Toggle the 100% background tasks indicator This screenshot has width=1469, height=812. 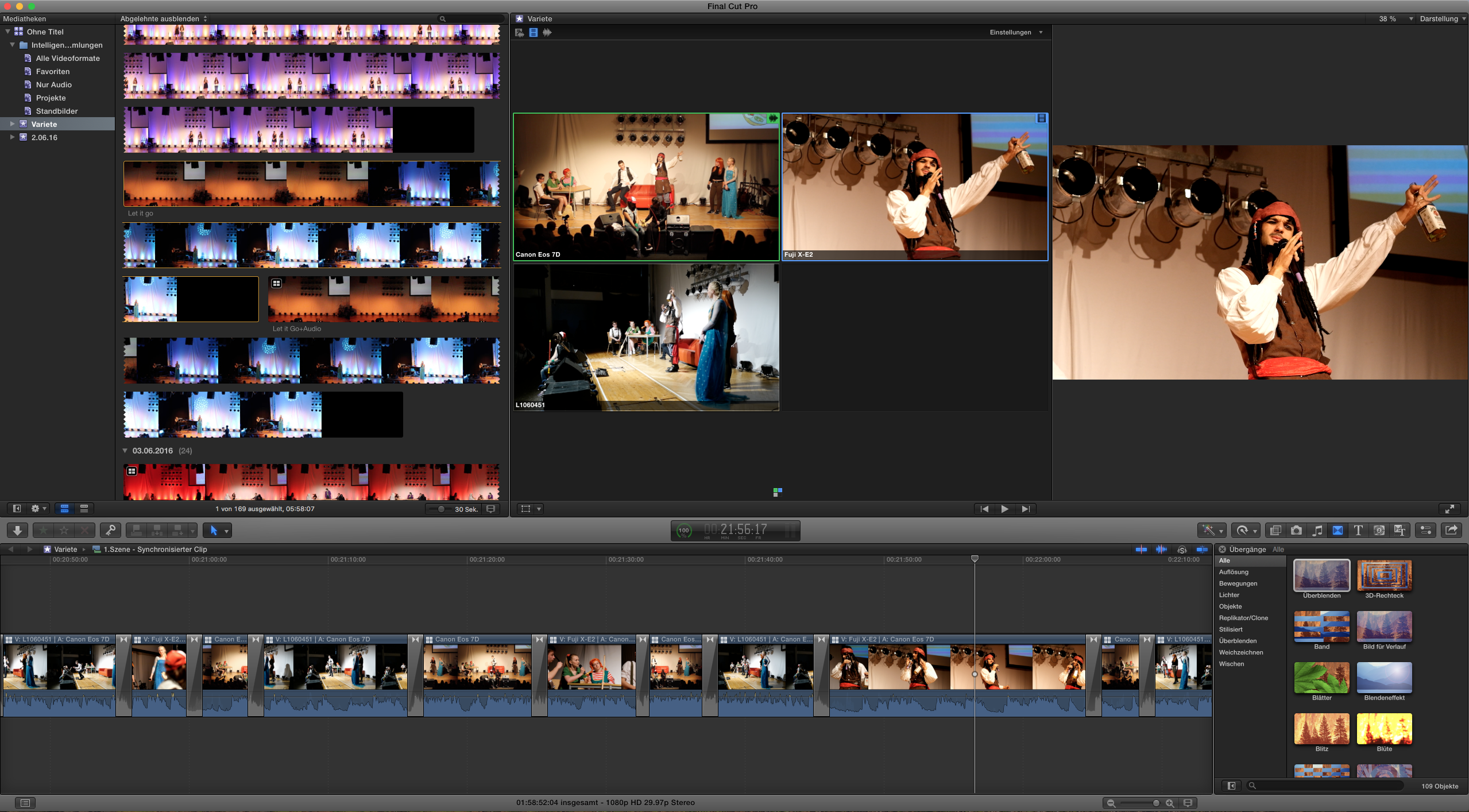(684, 531)
